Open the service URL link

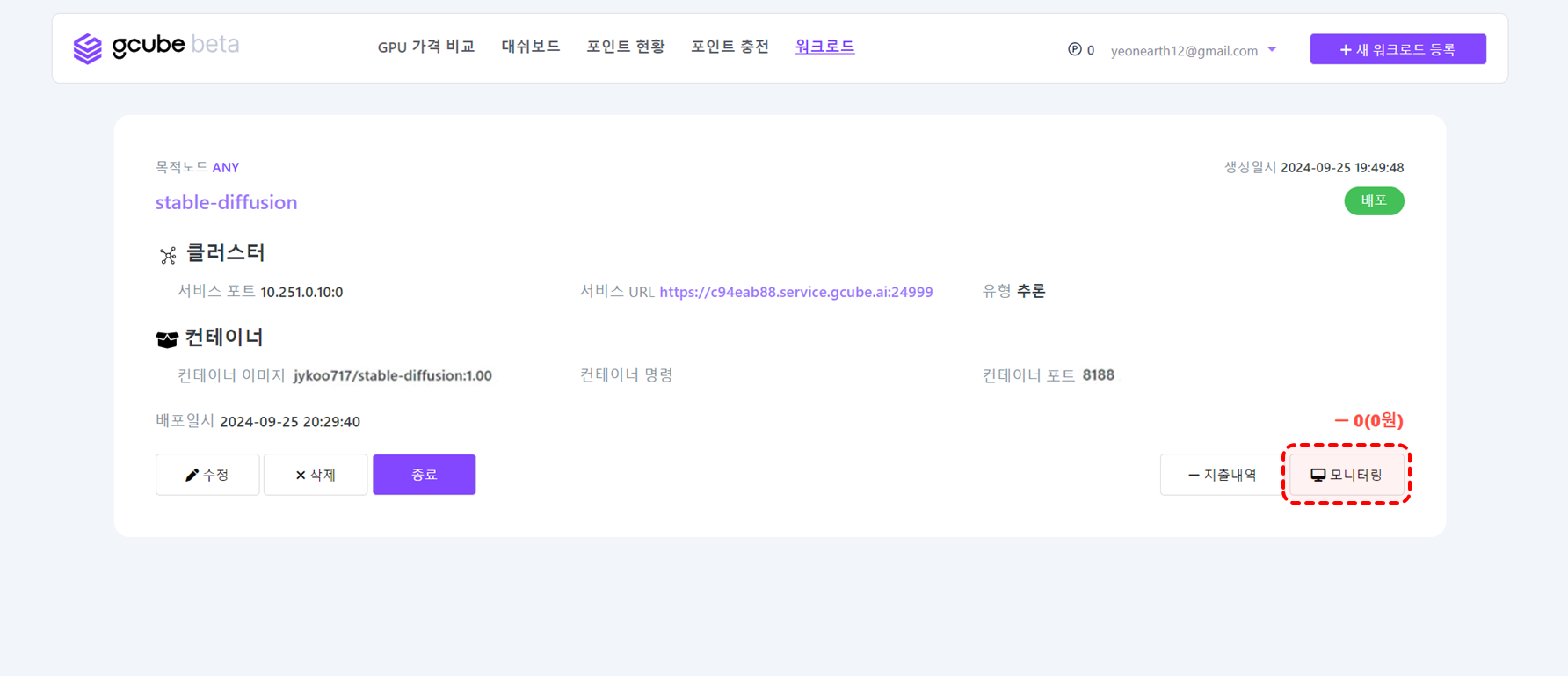[x=796, y=292]
